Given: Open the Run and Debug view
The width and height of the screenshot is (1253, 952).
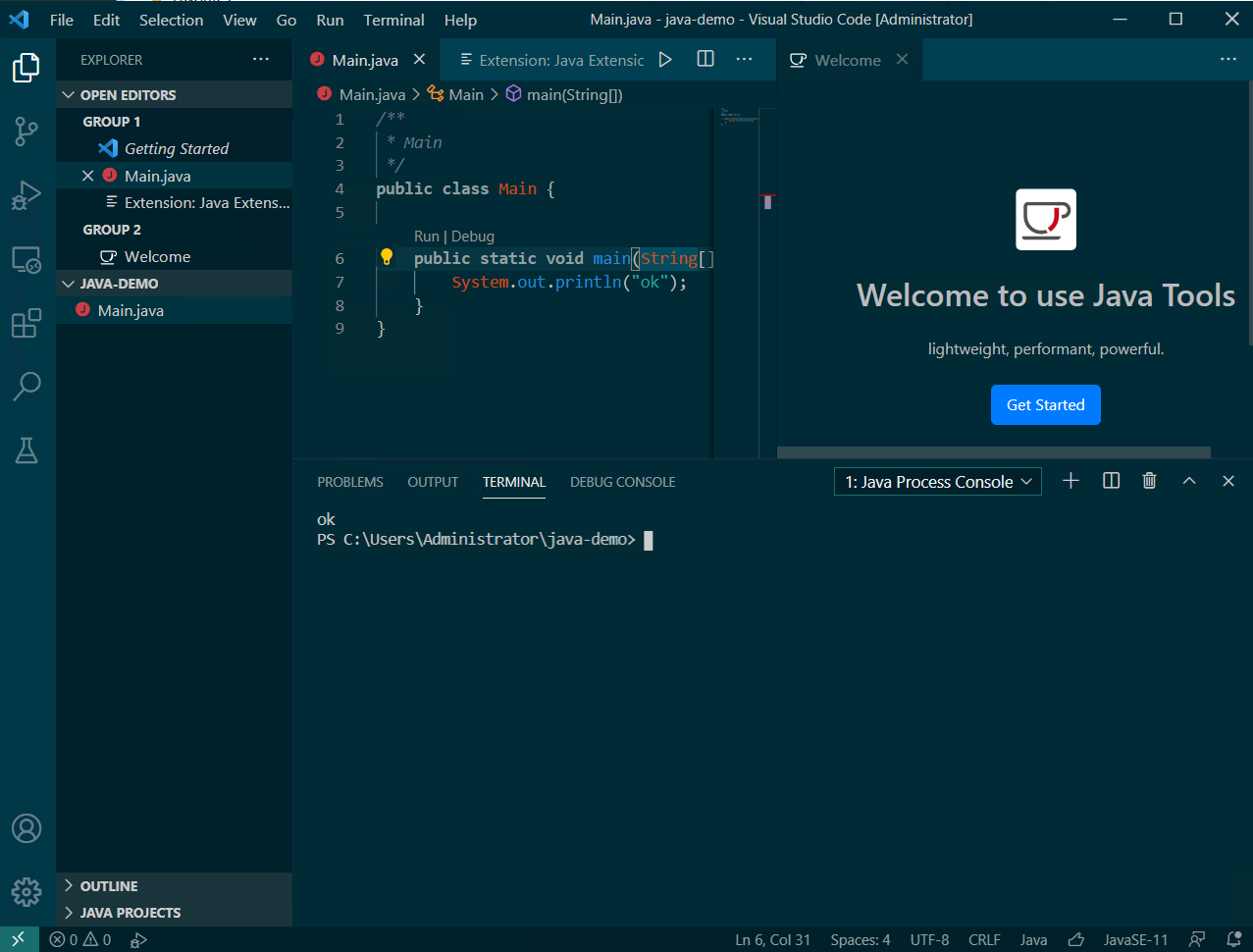Looking at the screenshot, I should (x=26, y=195).
